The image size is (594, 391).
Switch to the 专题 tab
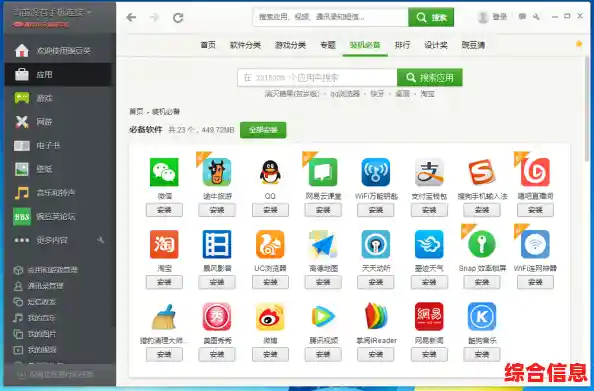[328, 45]
